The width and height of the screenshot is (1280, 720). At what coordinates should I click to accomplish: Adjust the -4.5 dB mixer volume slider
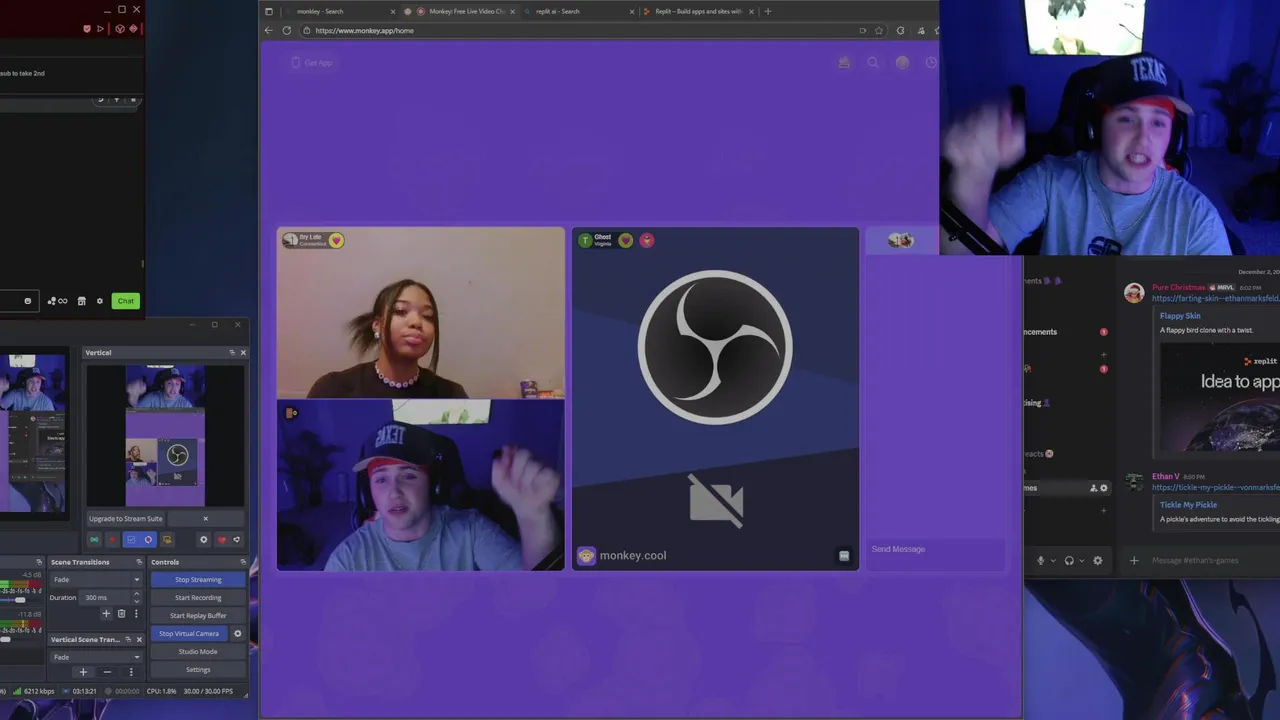[x=20, y=600]
